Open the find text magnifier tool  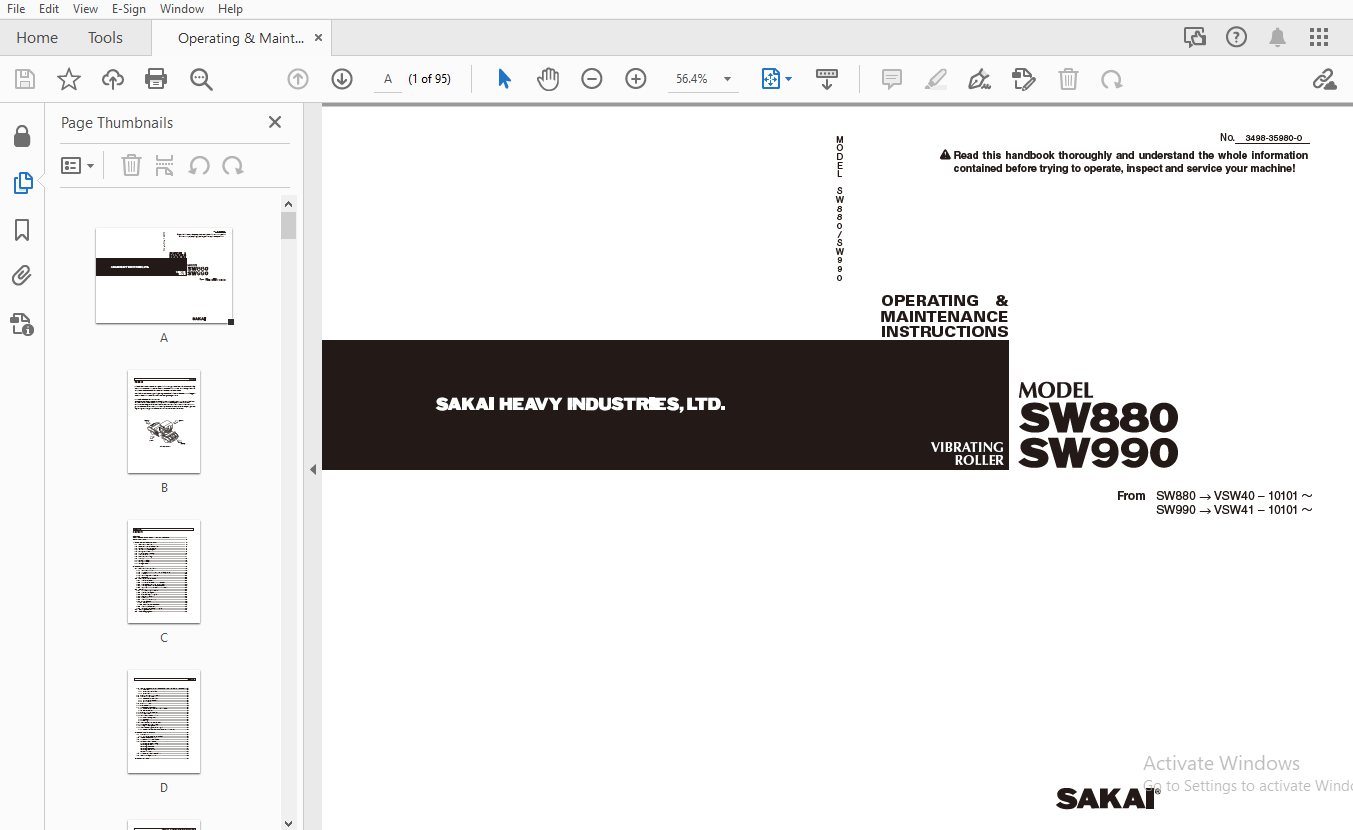click(201, 79)
